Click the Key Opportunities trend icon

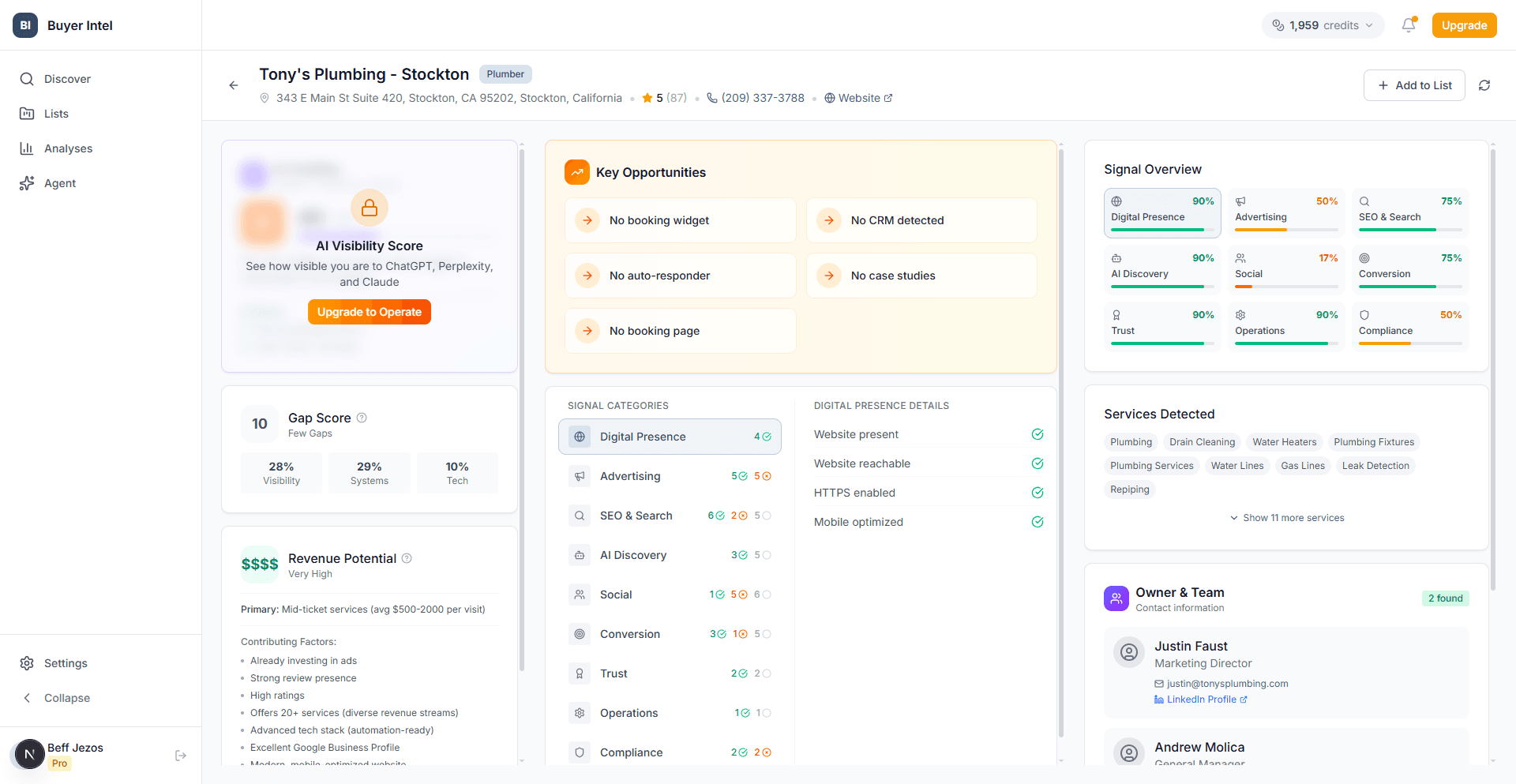(577, 172)
